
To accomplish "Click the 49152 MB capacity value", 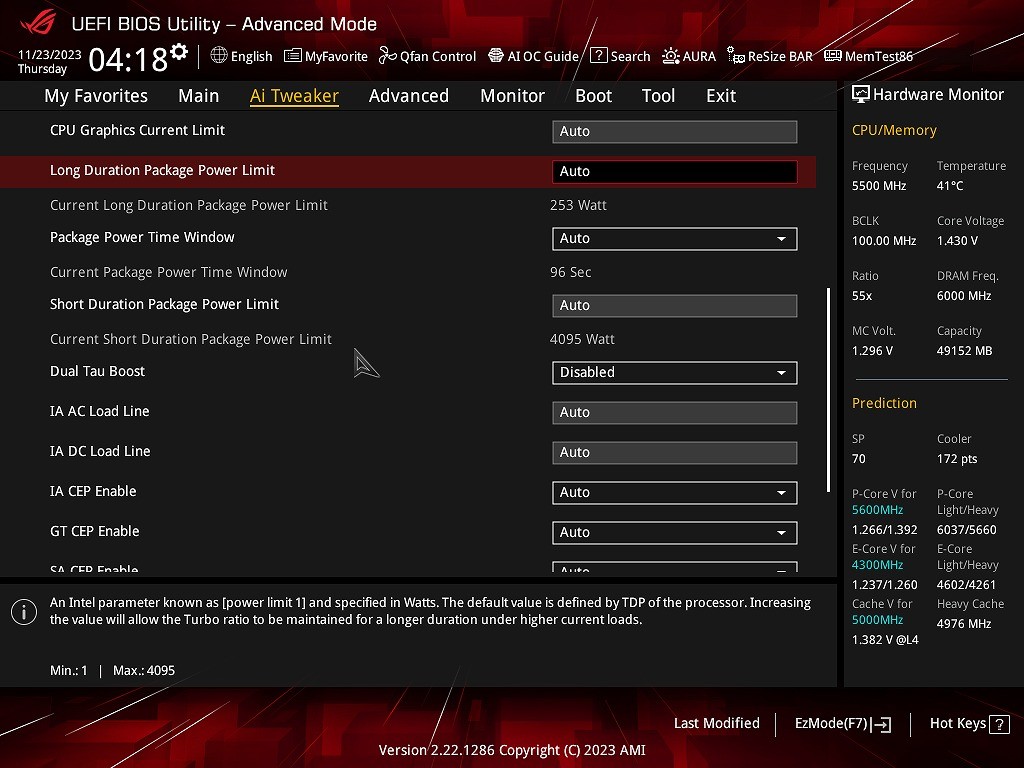I will click(965, 351).
